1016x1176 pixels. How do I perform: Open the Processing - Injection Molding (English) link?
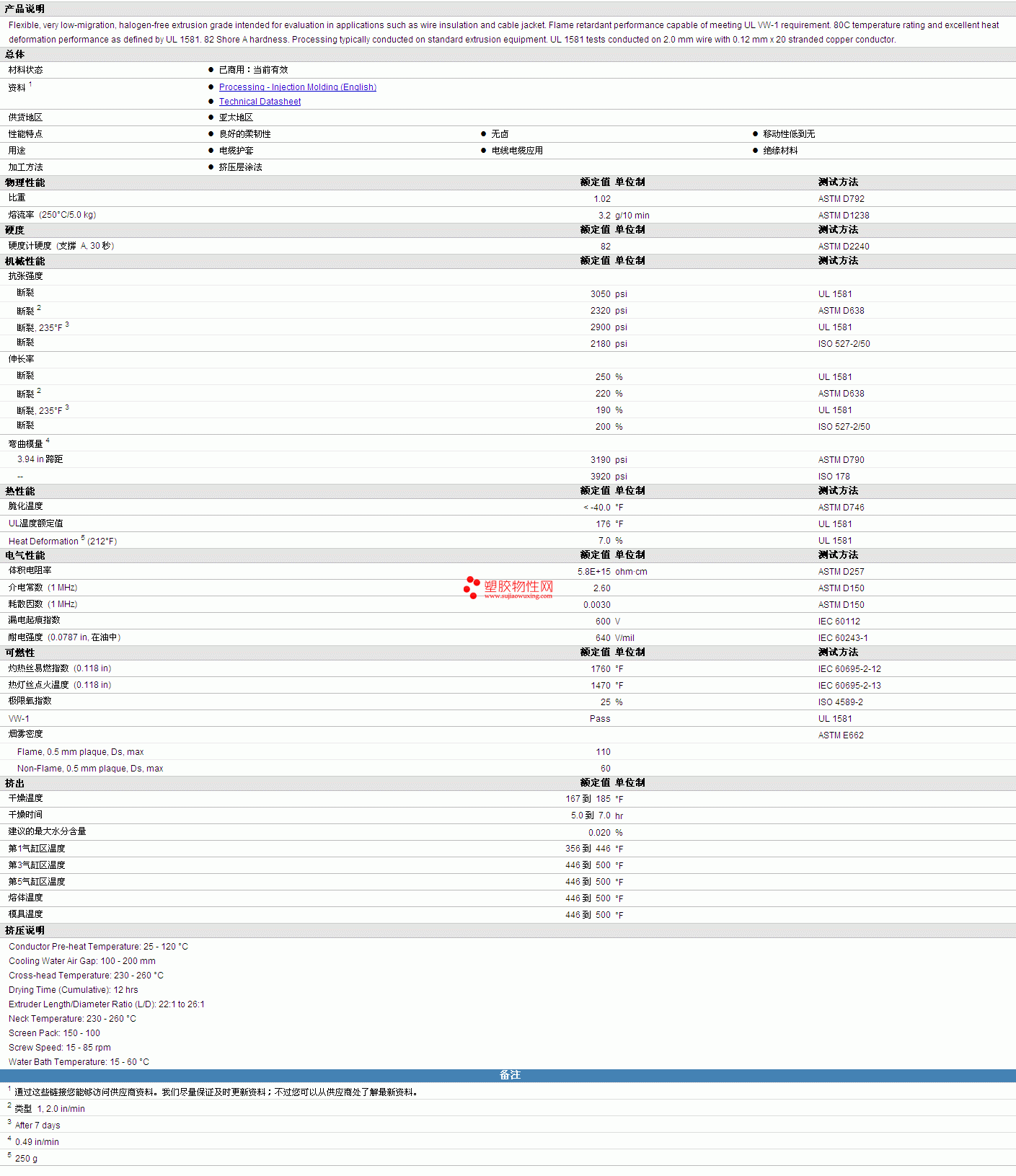297,87
